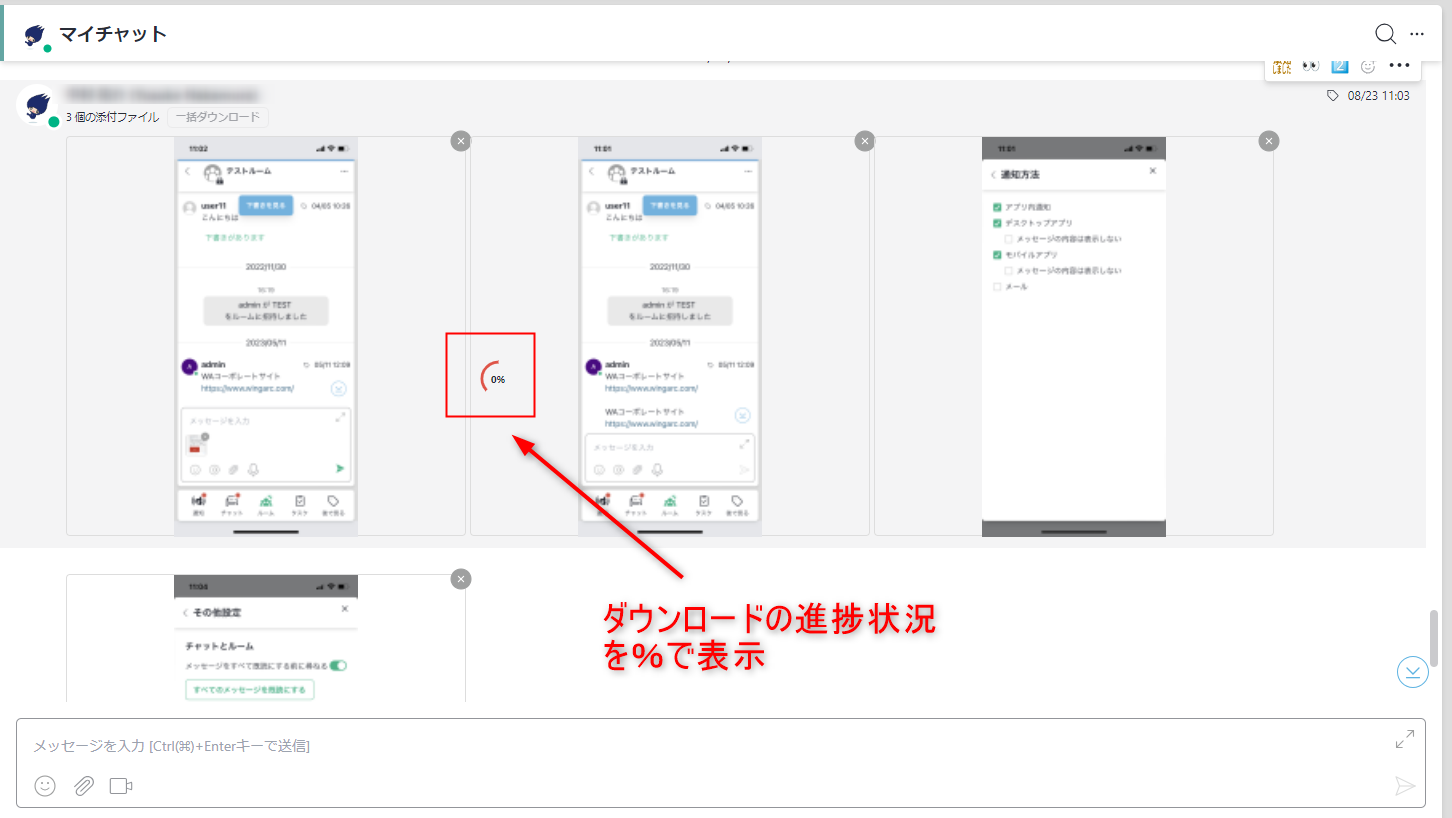React with the eyes emoji
The height and width of the screenshot is (818, 1452).
1311,66
